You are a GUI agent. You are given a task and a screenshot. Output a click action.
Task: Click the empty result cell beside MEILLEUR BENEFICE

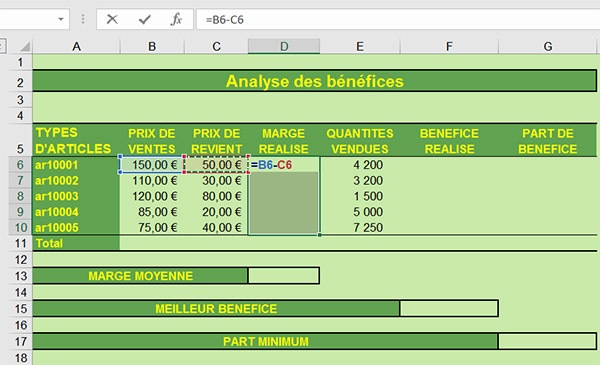point(449,308)
